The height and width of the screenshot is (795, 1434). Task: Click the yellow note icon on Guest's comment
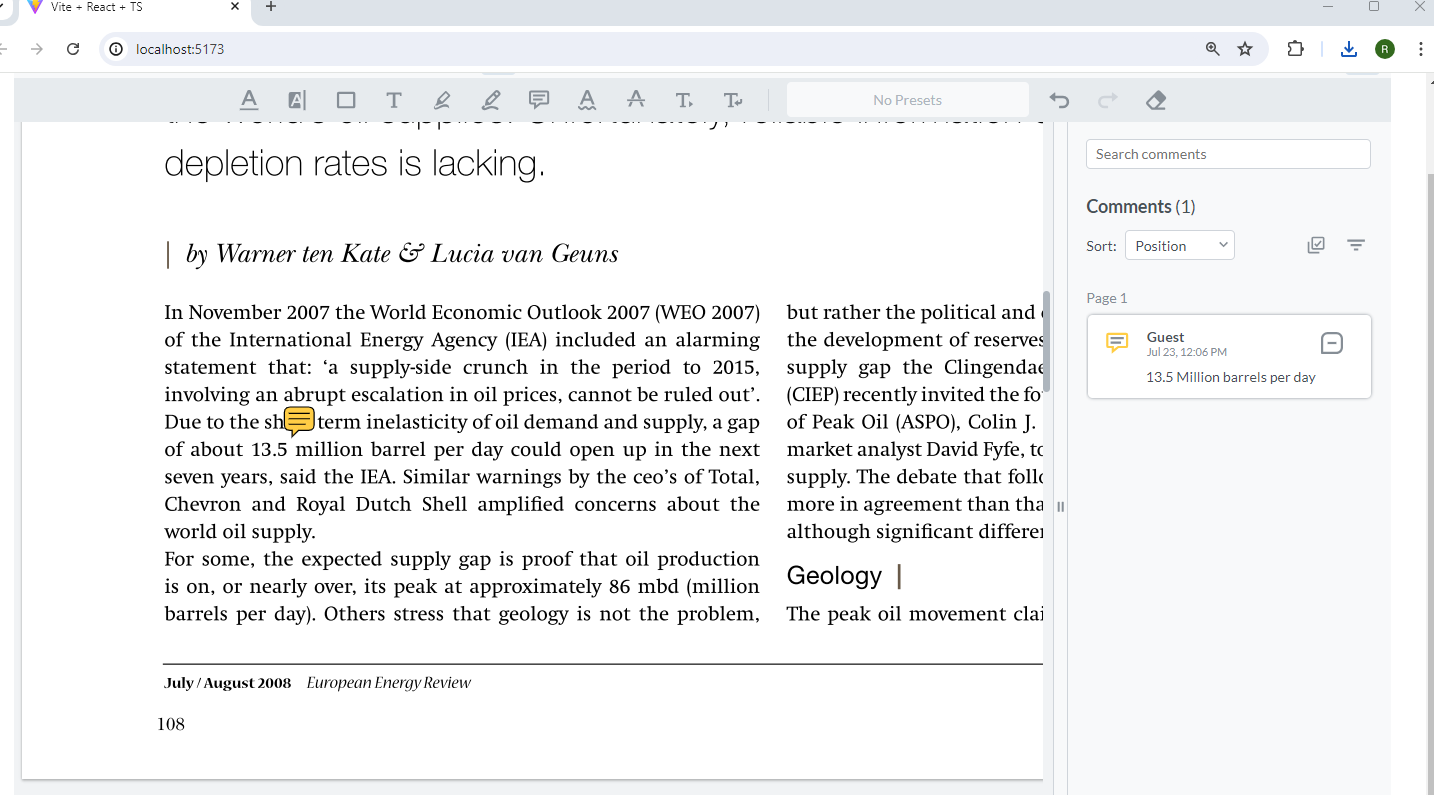pos(1117,343)
